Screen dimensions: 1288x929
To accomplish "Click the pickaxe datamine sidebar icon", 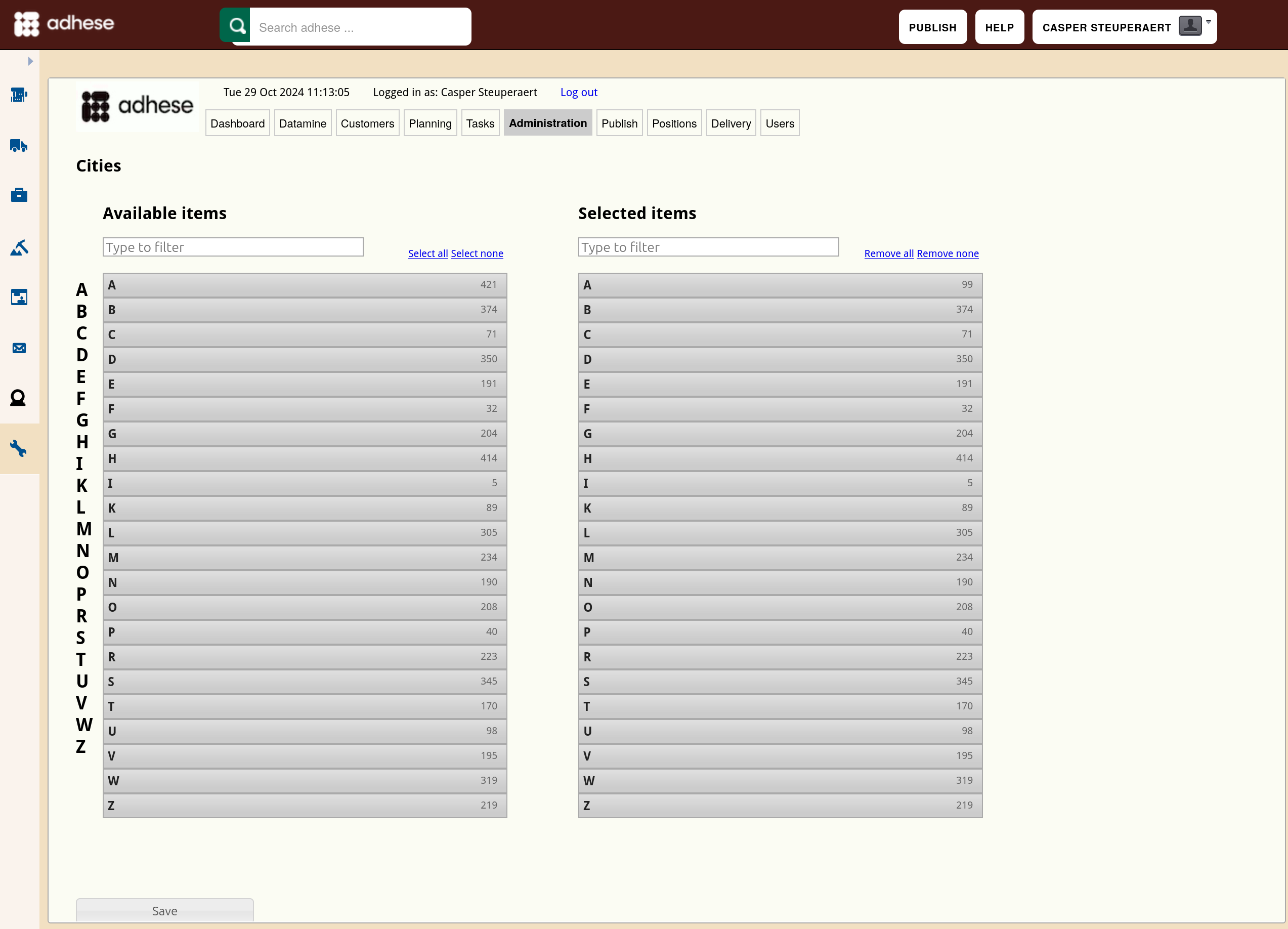I will pos(19,247).
